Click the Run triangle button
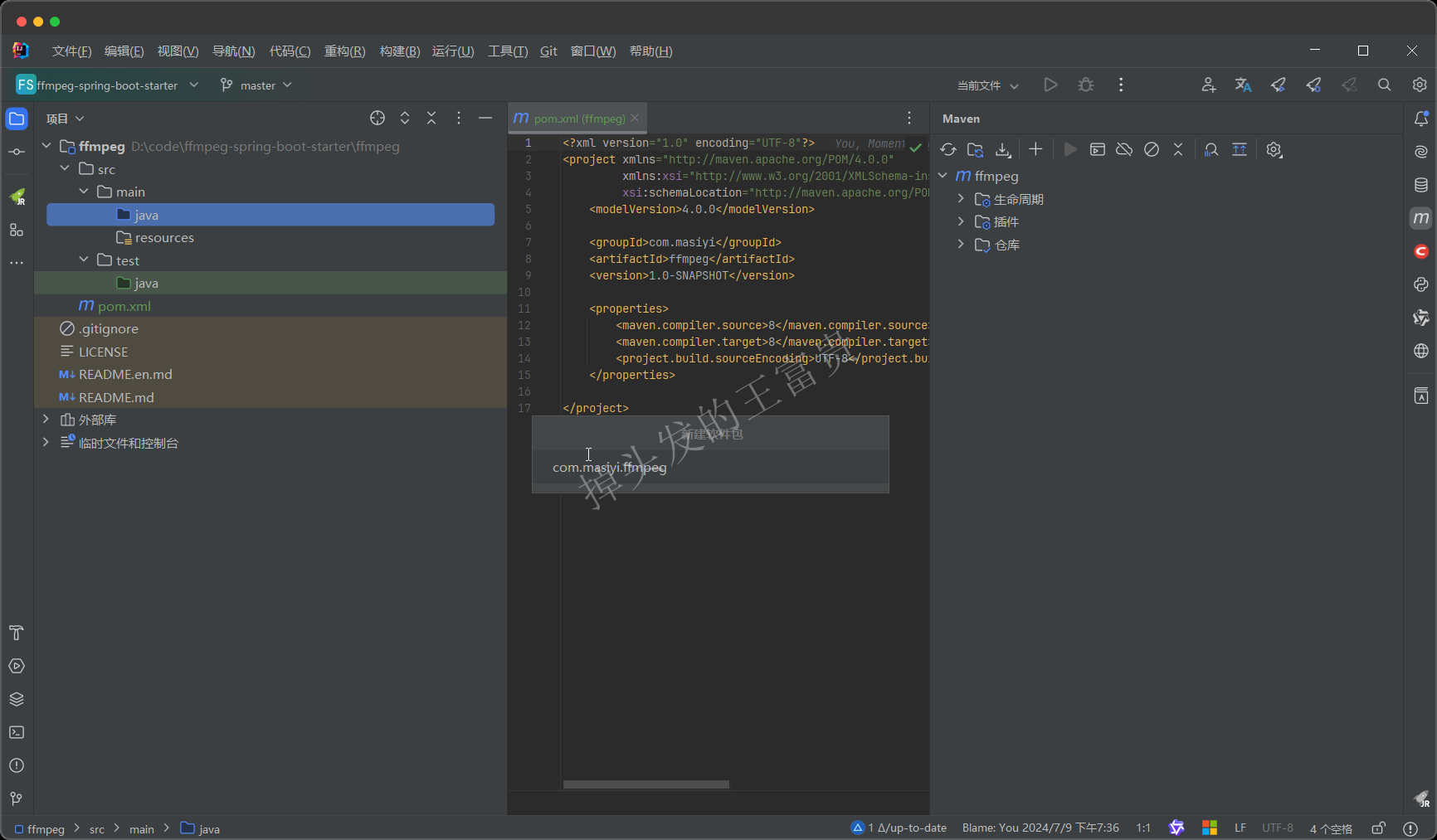This screenshot has width=1437, height=840. pyautogui.click(x=1050, y=85)
